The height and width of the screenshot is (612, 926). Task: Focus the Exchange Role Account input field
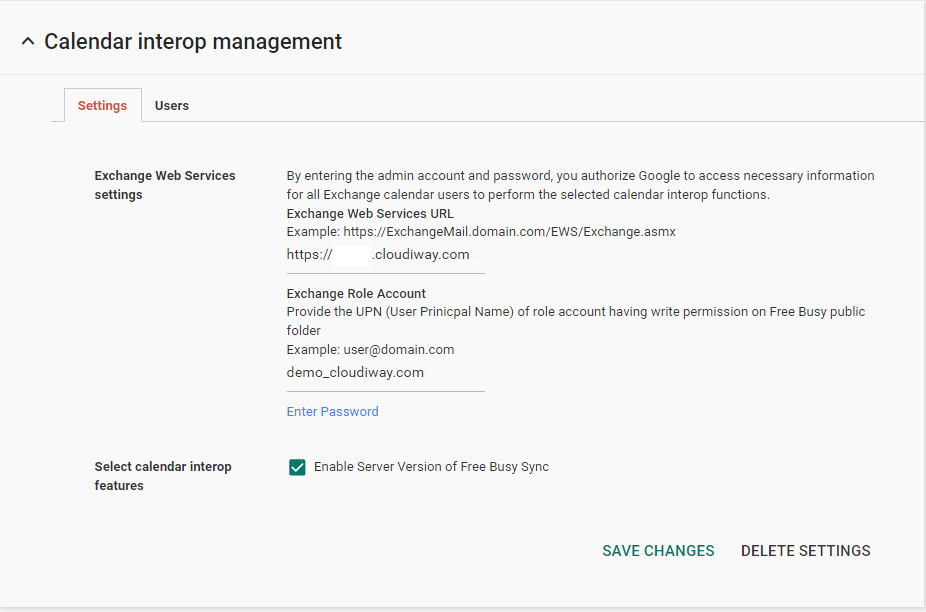coord(385,373)
